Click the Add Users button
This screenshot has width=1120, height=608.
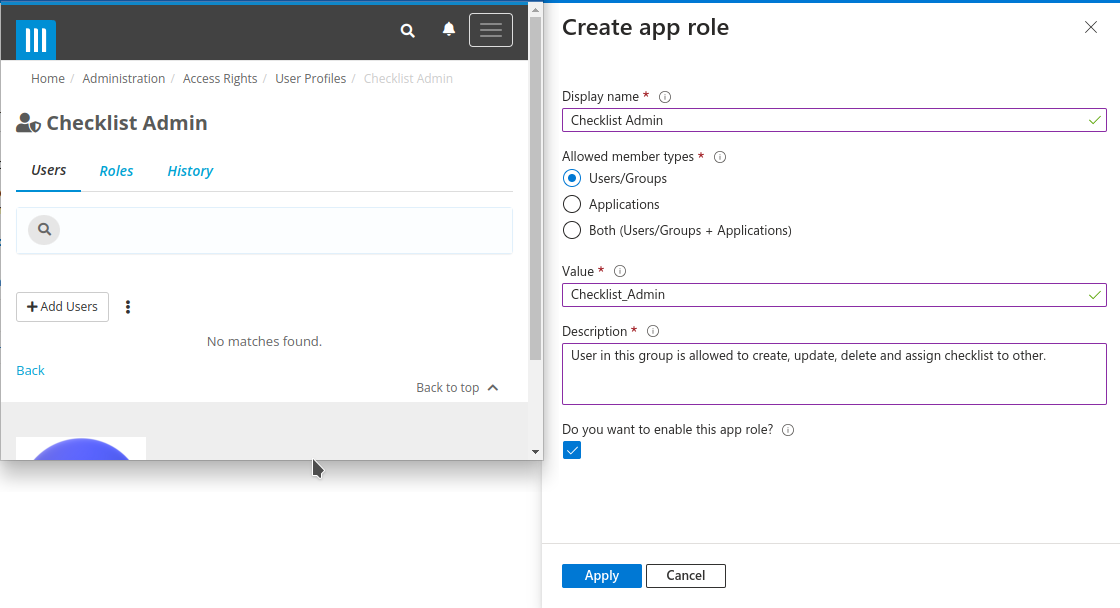point(63,307)
